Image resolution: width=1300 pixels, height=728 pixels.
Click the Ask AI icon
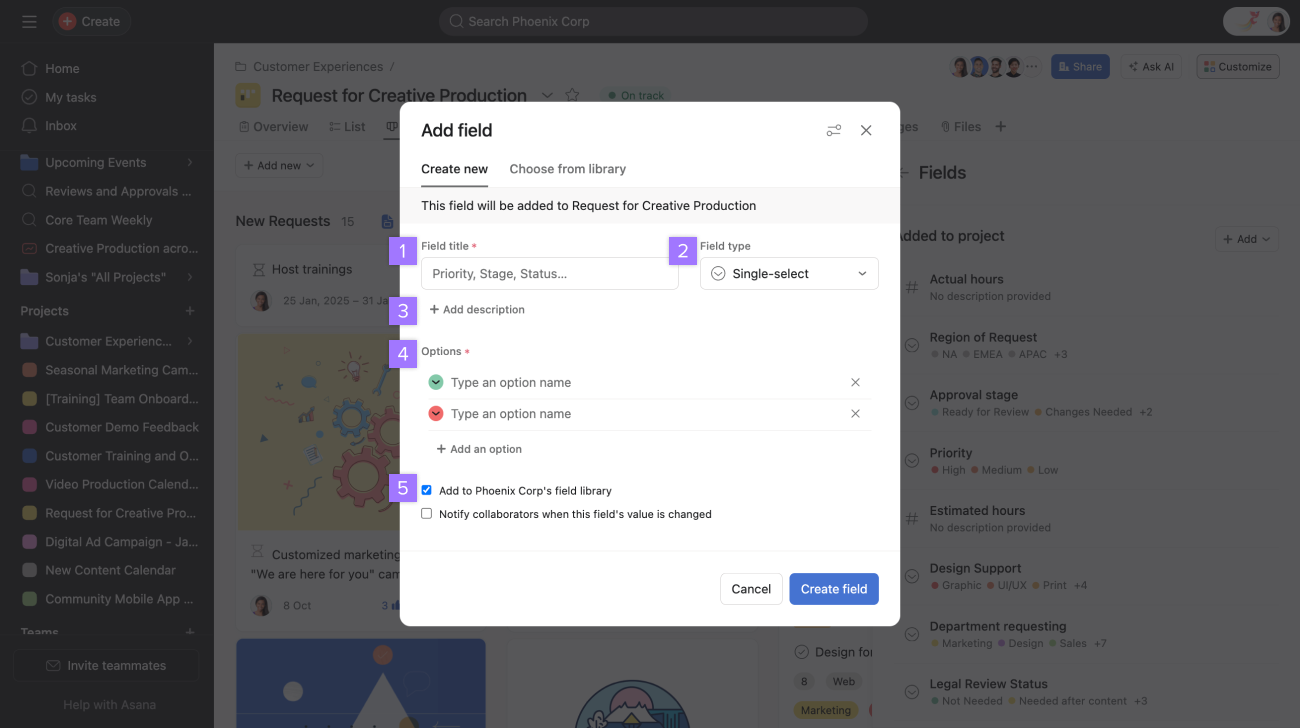click(1151, 66)
